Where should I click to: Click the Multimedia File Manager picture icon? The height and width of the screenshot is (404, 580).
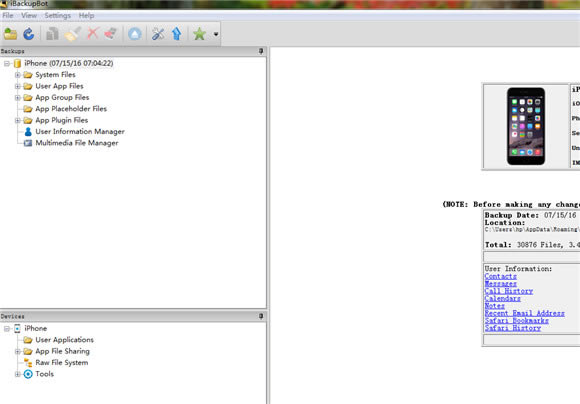click(x=28, y=143)
